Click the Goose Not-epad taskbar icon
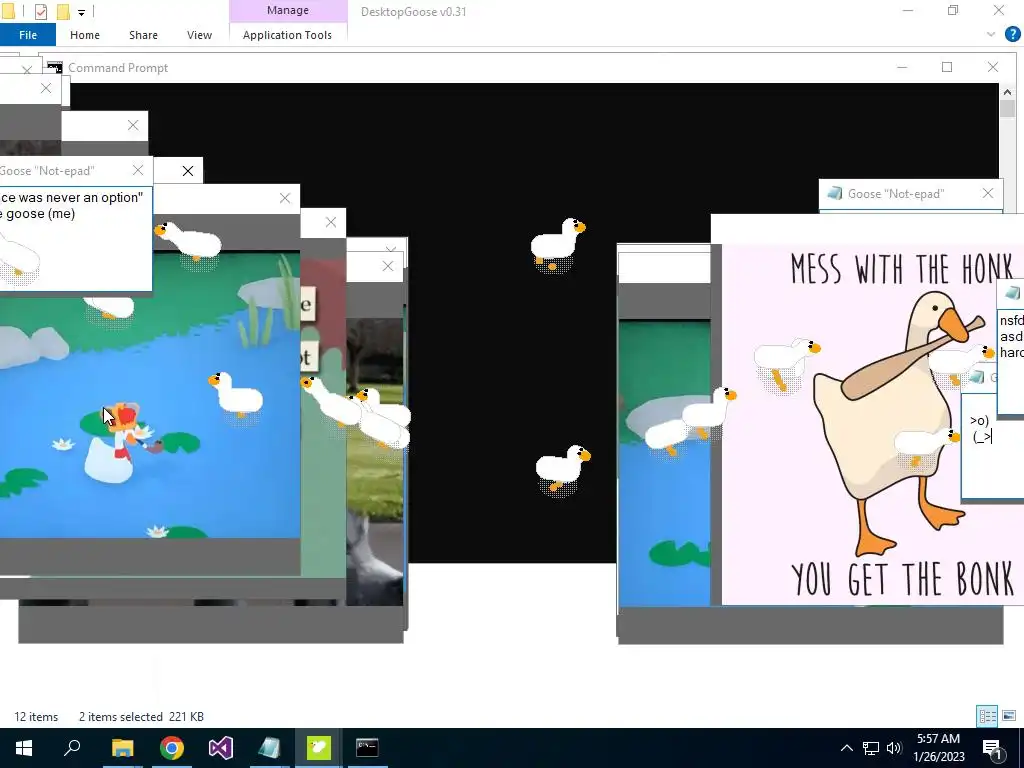 pyautogui.click(x=270, y=748)
